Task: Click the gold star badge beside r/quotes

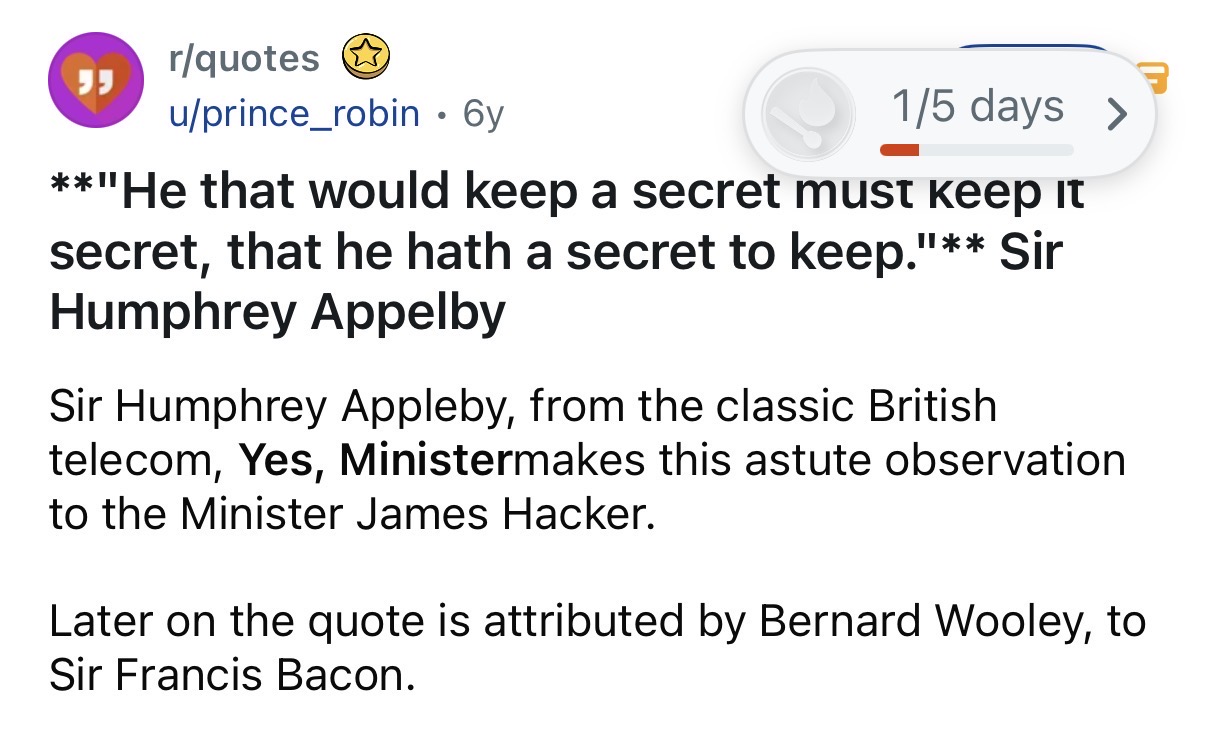Action: tap(366, 58)
